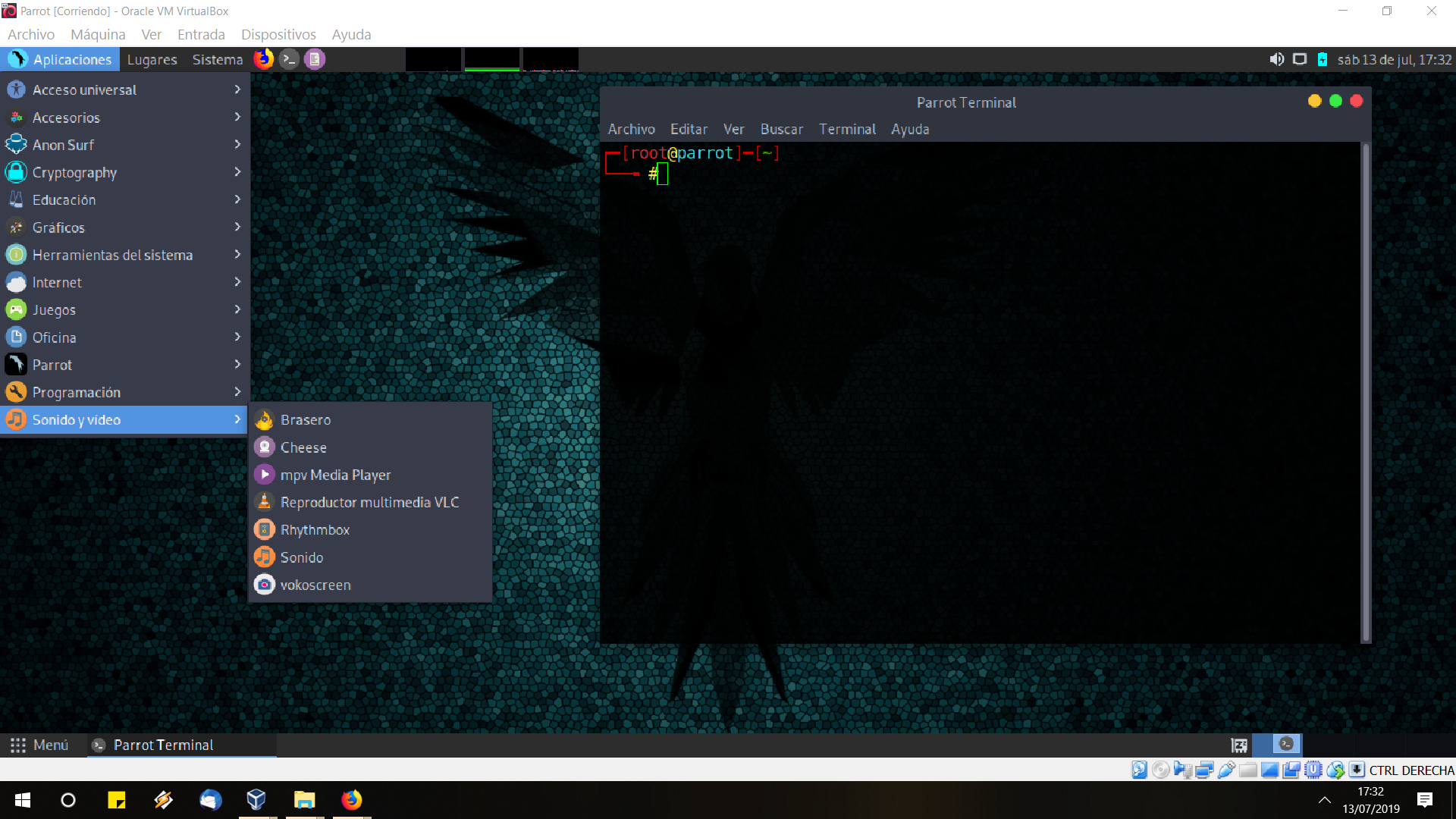The width and height of the screenshot is (1456, 819).
Task: Expand Educación submenu arrow
Action: pyautogui.click(x=237, y=199)
